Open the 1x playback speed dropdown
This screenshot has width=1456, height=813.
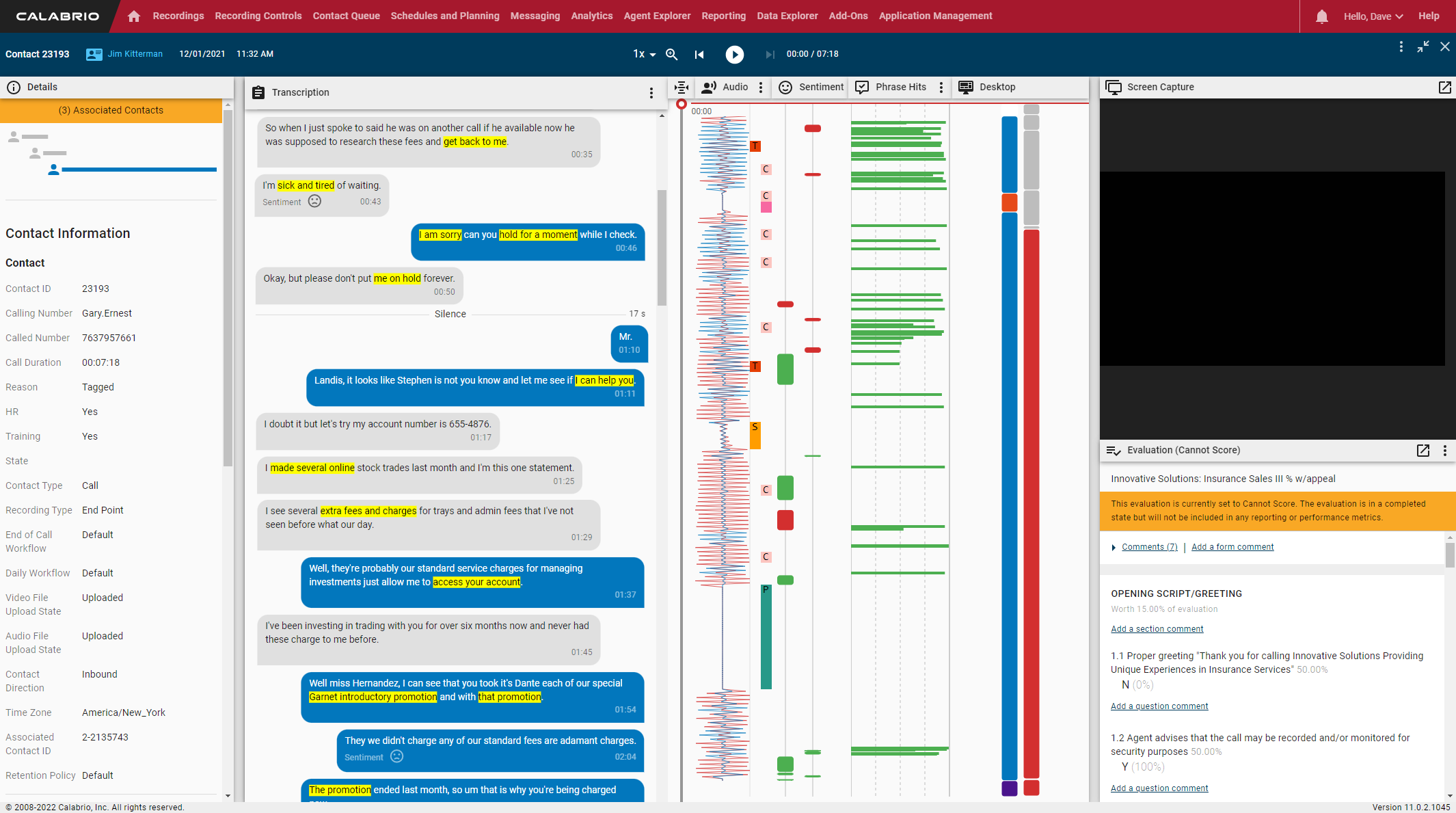[x=644, y=54]
